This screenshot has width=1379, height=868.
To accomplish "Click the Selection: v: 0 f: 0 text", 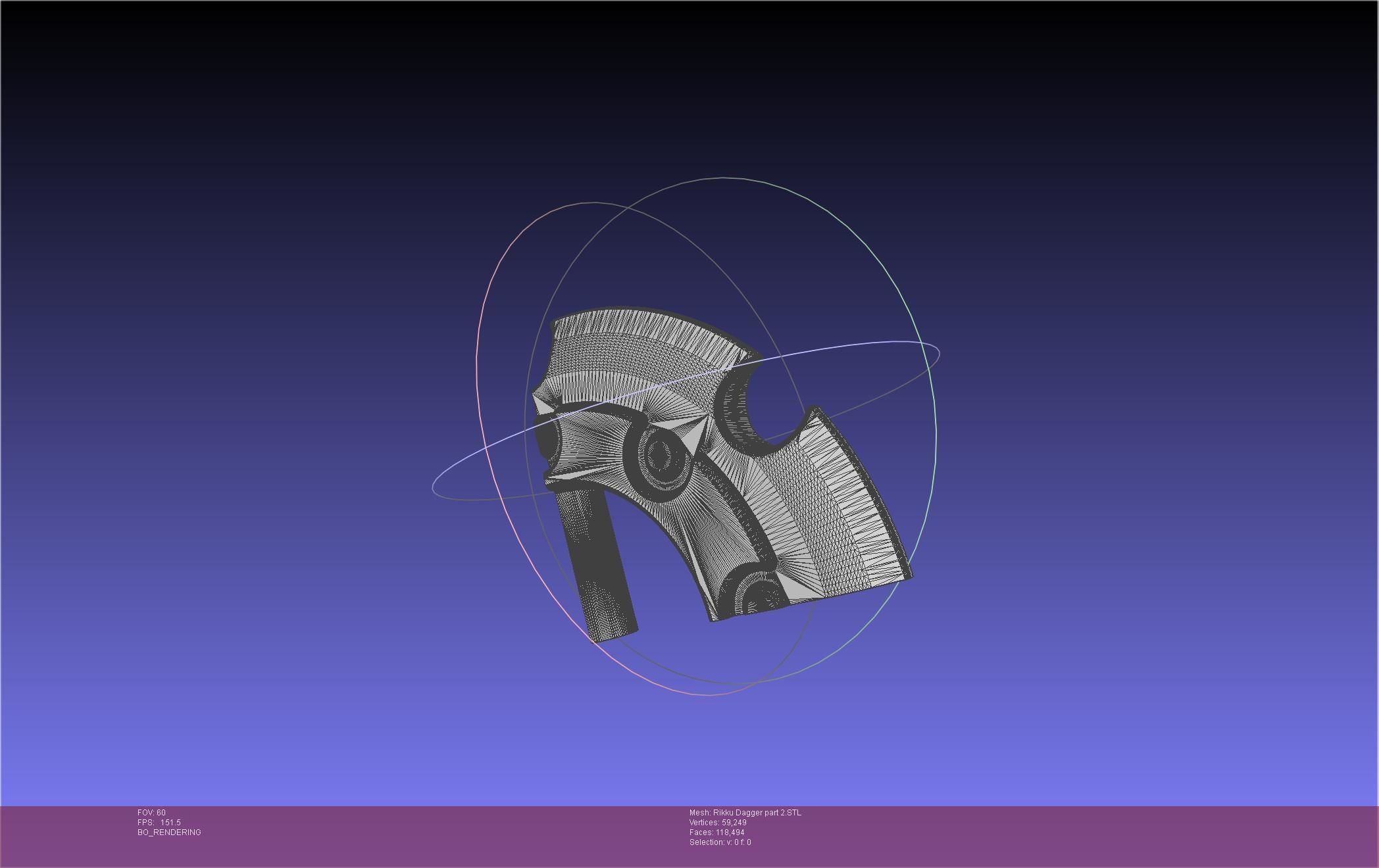I will point(720,842).
